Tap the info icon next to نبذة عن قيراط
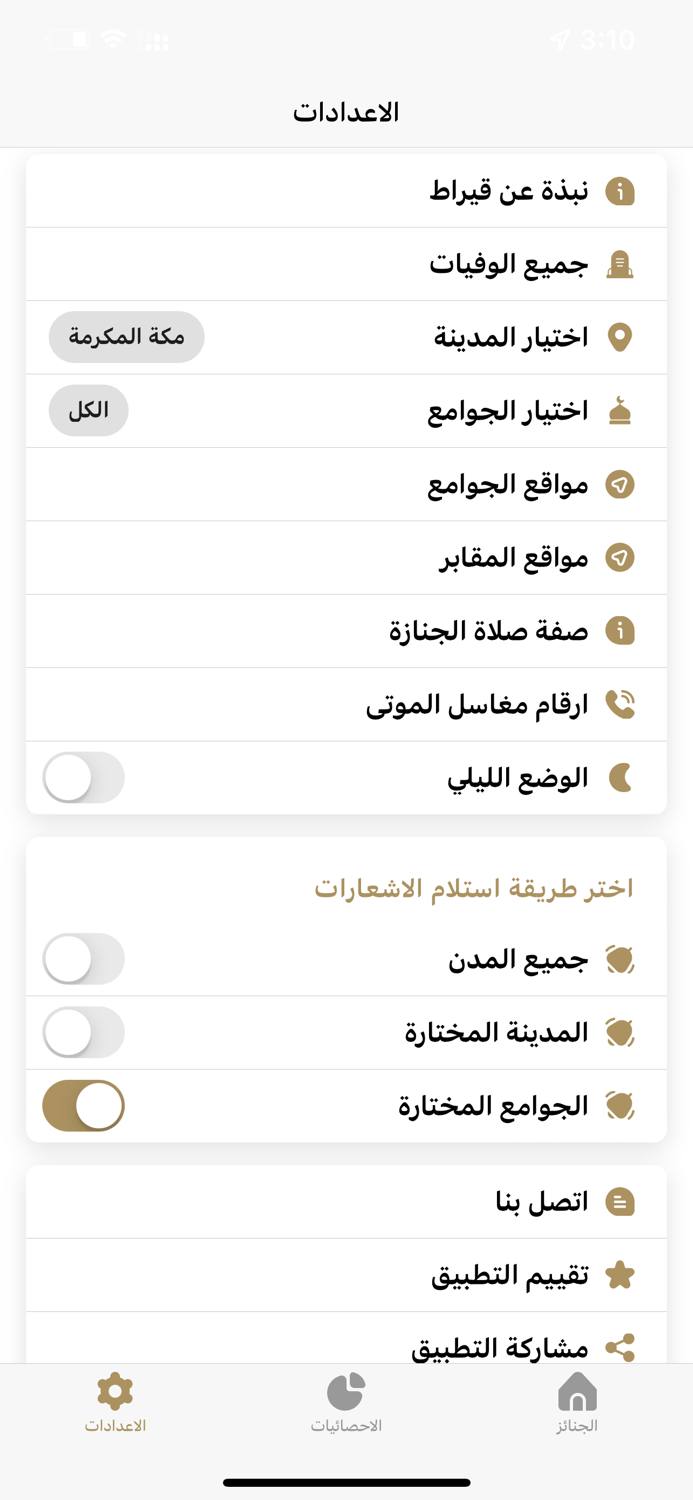 [620, 190]
